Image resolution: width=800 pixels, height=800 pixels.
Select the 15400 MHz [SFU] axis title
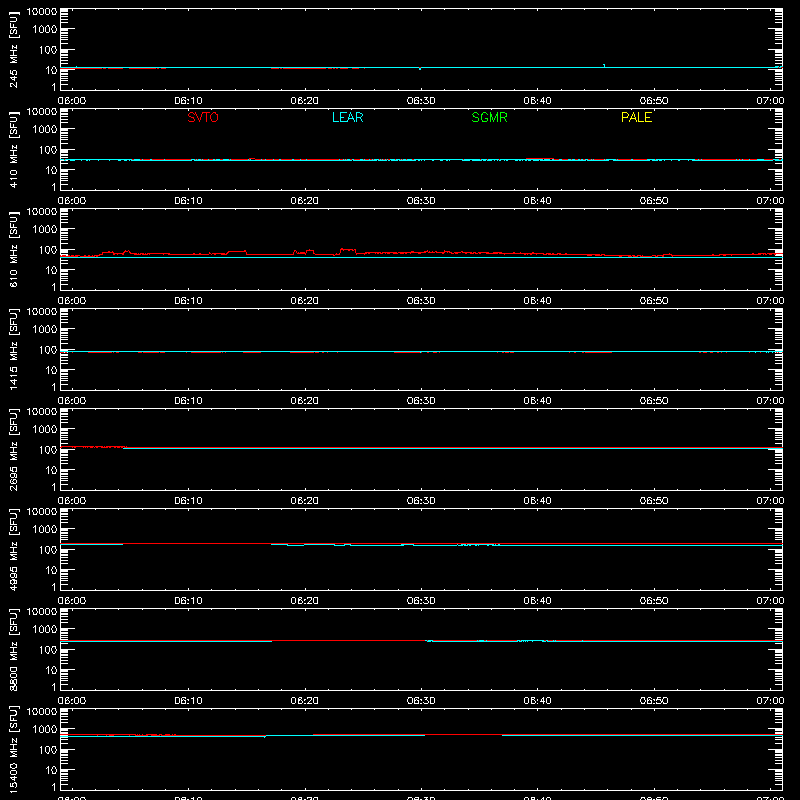[14, 749]
